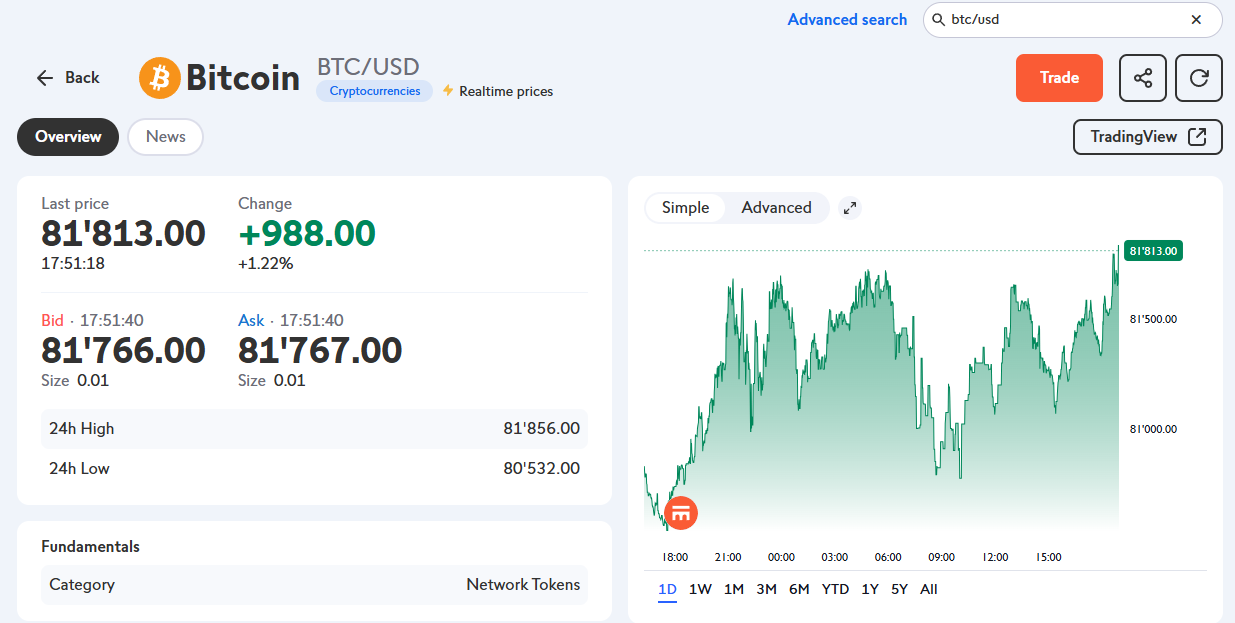1235x623 pixels.
Task: Click the green 81'813.00 chart price label
Action: [1153, 251]
